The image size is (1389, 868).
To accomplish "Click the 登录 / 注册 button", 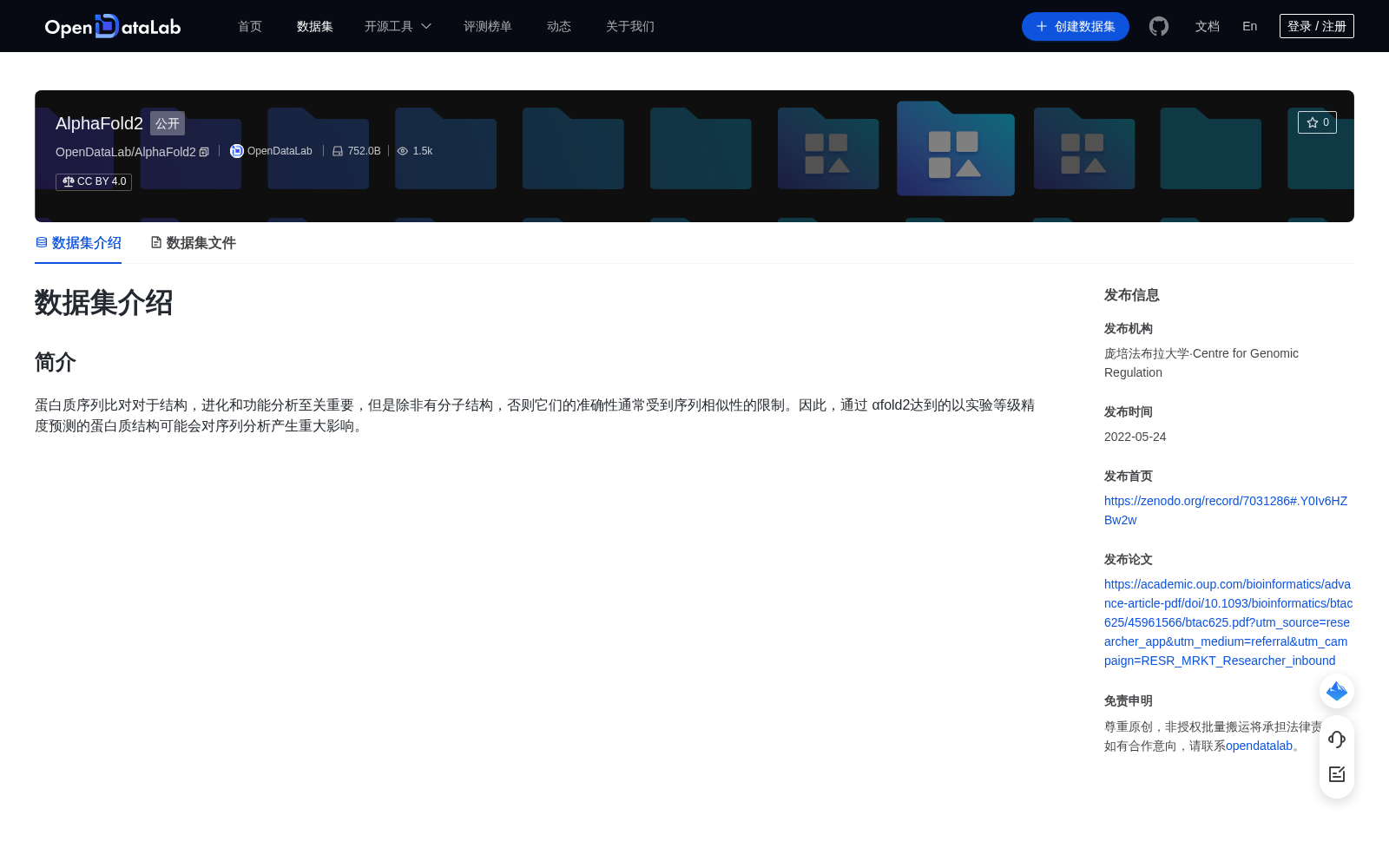I will [x=1317, y=26].
